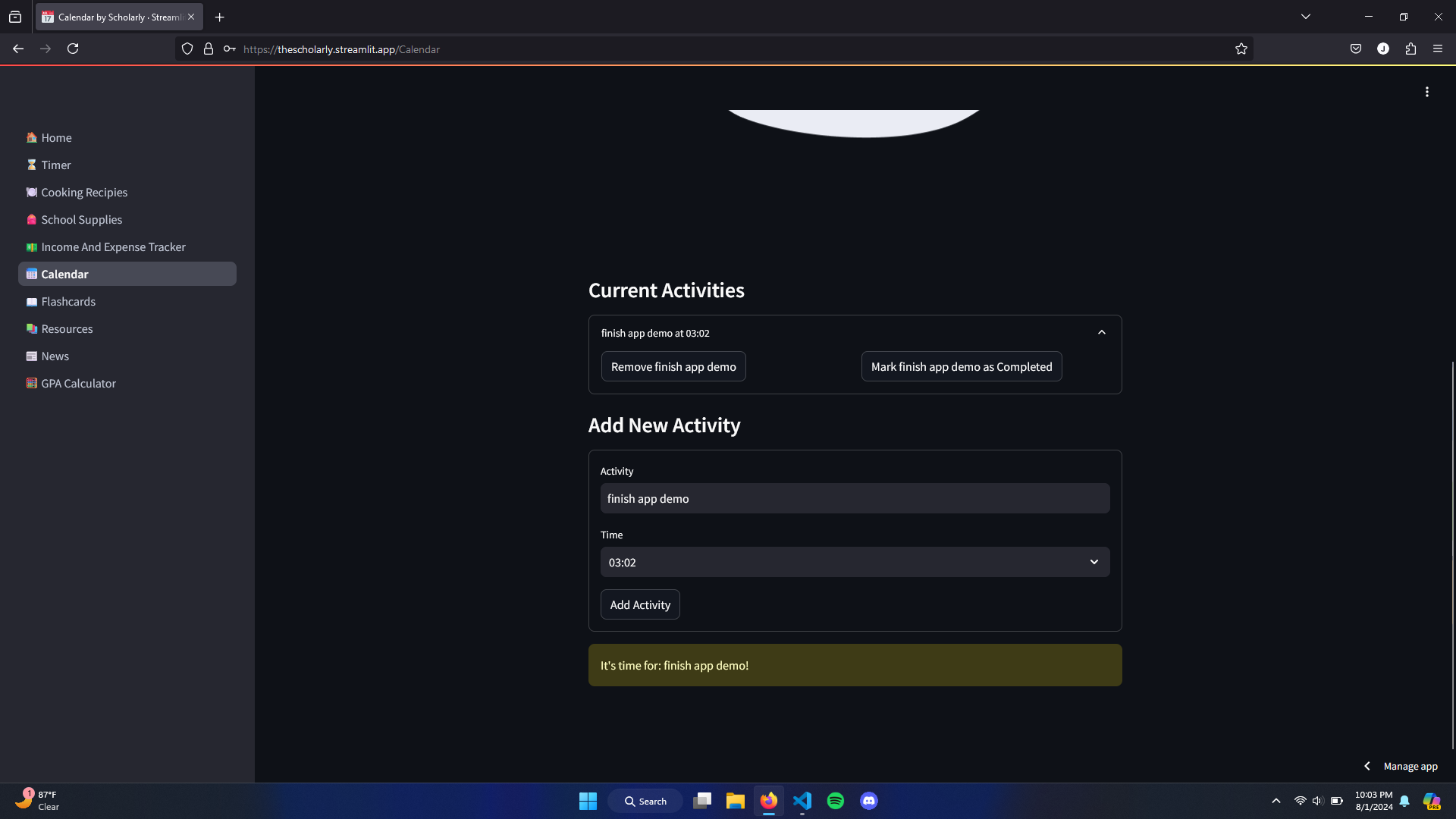Reload the page using the refresh icon
This screenshot has width=1456, height=819.
[x=73, y=49]
